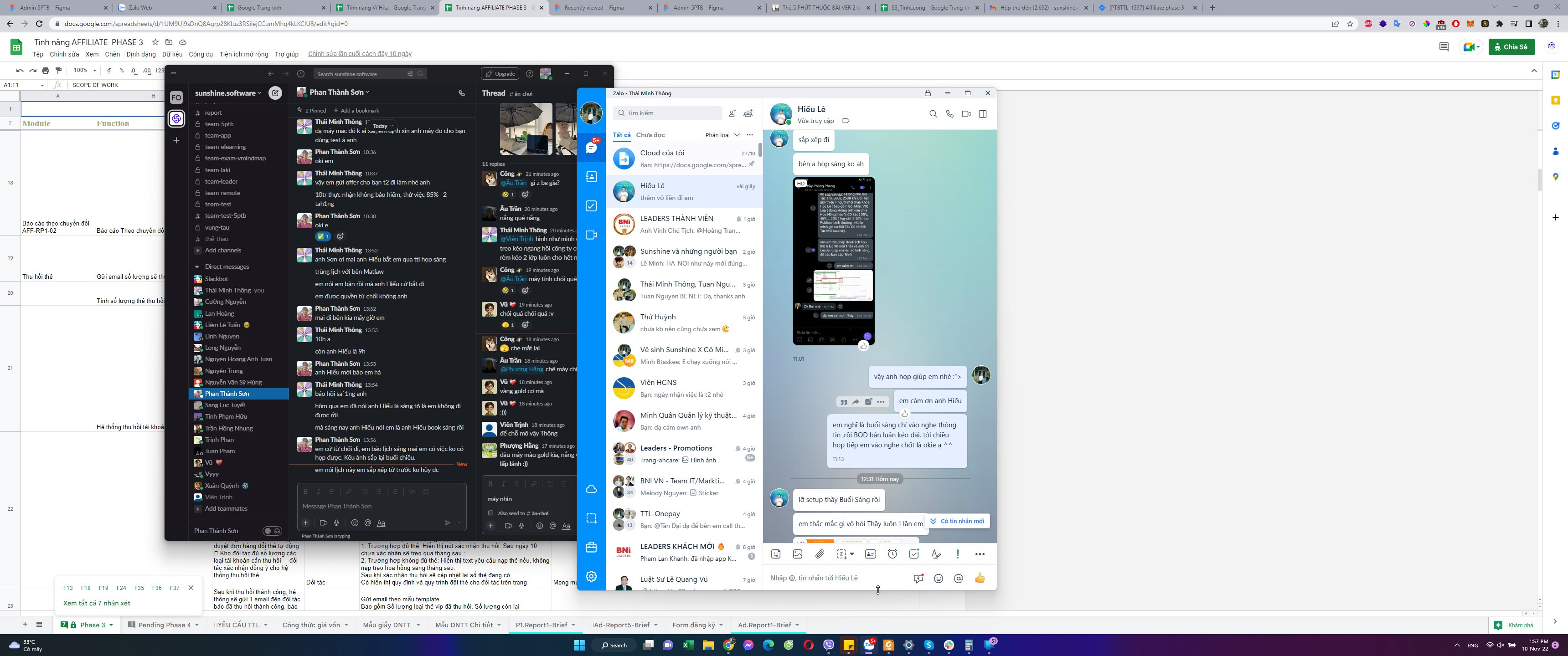Toggle the laughing reaction under Vũ's 'chói quá chói quá' reply
This screenshot has width=1568, height=656.
508,325
